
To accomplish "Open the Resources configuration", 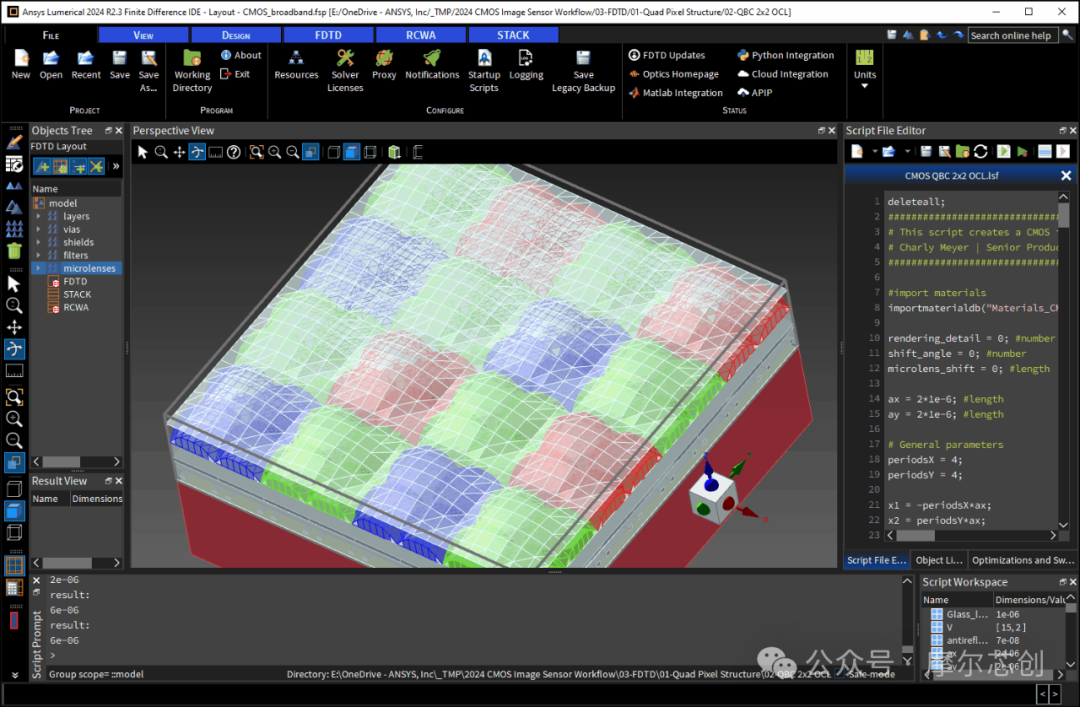I will [296, 65].
